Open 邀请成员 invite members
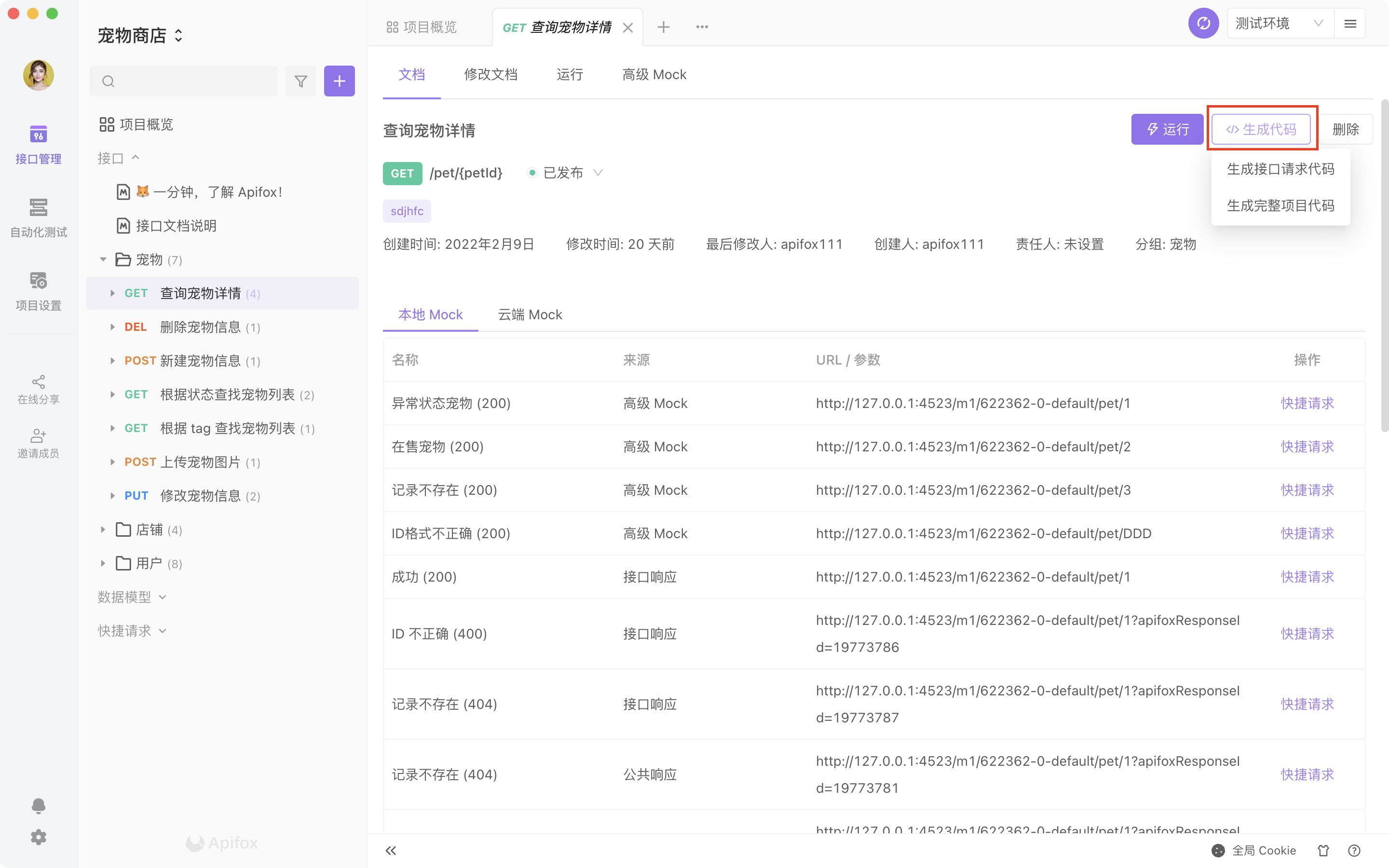The image size is (1389, 868). [x=39, y=443]
